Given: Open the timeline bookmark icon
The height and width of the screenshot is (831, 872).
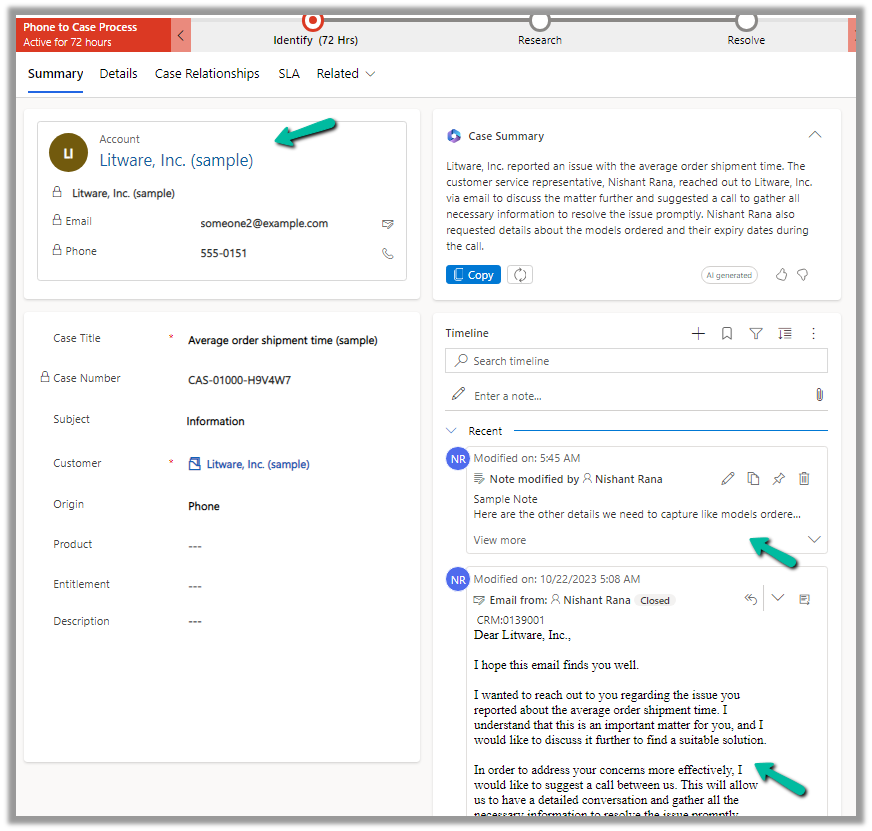Looking at the screenshot, I should (727, 334).
